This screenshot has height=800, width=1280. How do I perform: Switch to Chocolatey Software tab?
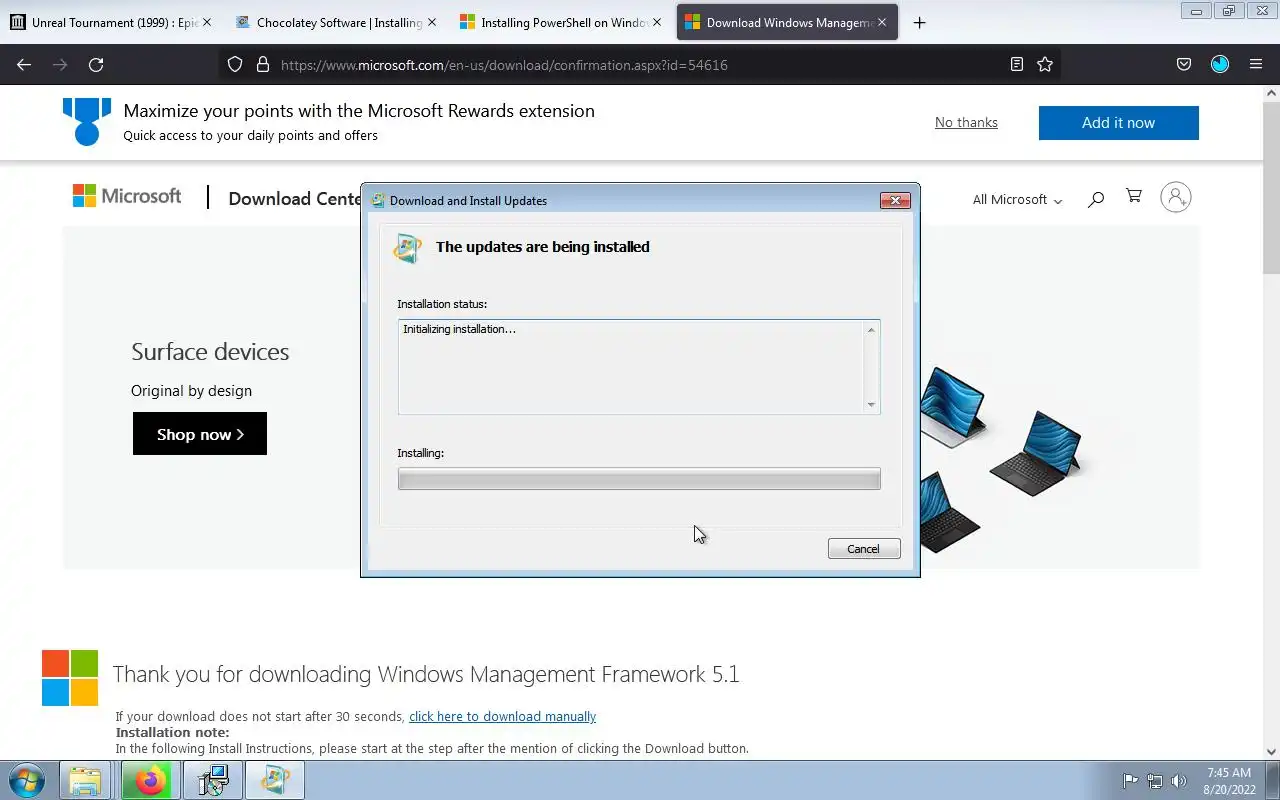pyautogui.click(x=336, y=22)
